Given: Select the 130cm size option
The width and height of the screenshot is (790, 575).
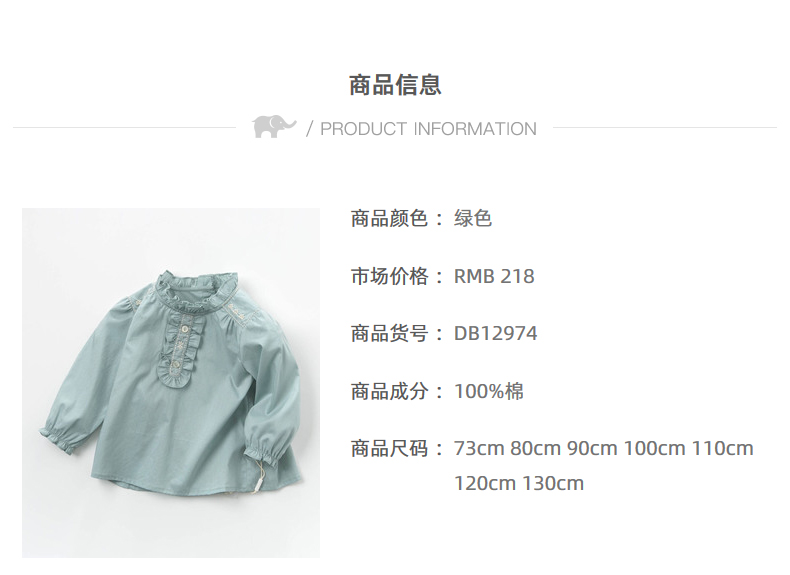Looking at the screenshot, I should (553, 483).
